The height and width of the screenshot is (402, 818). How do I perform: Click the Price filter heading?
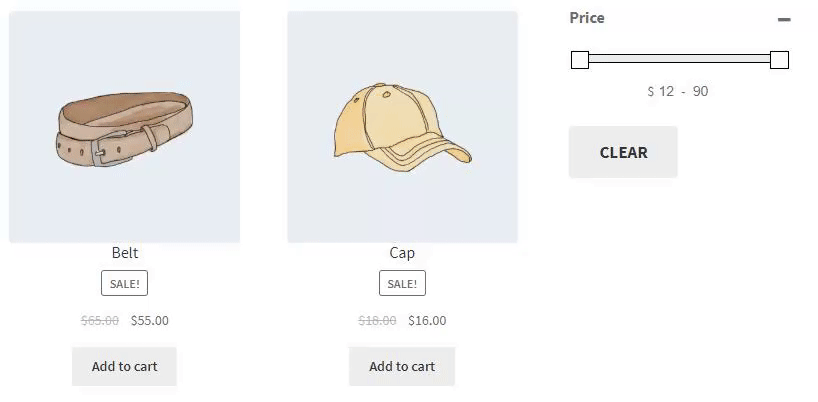click(x=587, y=18)
